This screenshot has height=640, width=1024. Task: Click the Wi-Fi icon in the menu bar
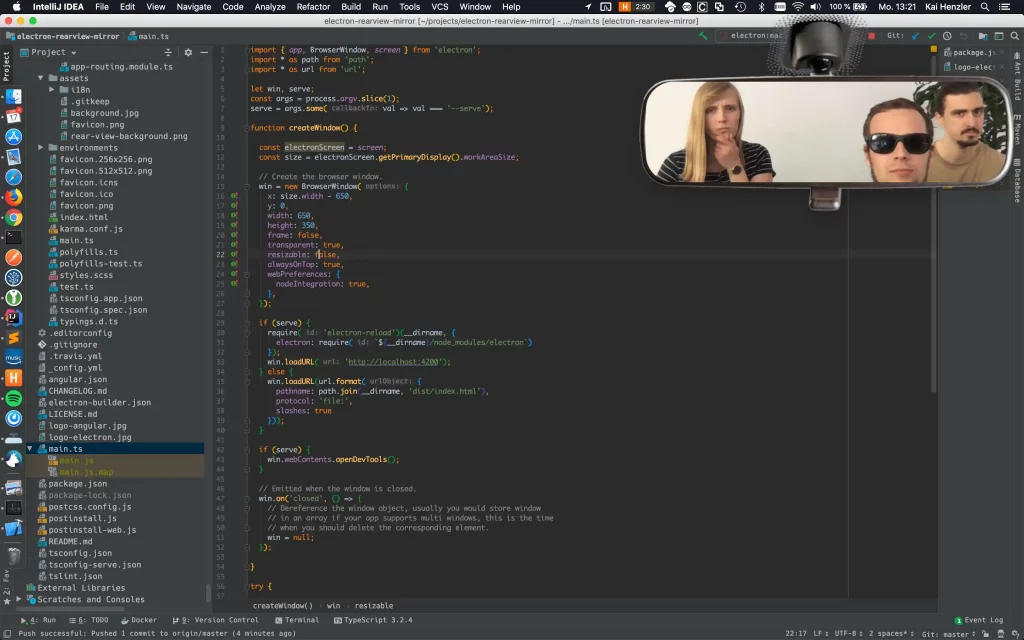(x=798, y=7)
